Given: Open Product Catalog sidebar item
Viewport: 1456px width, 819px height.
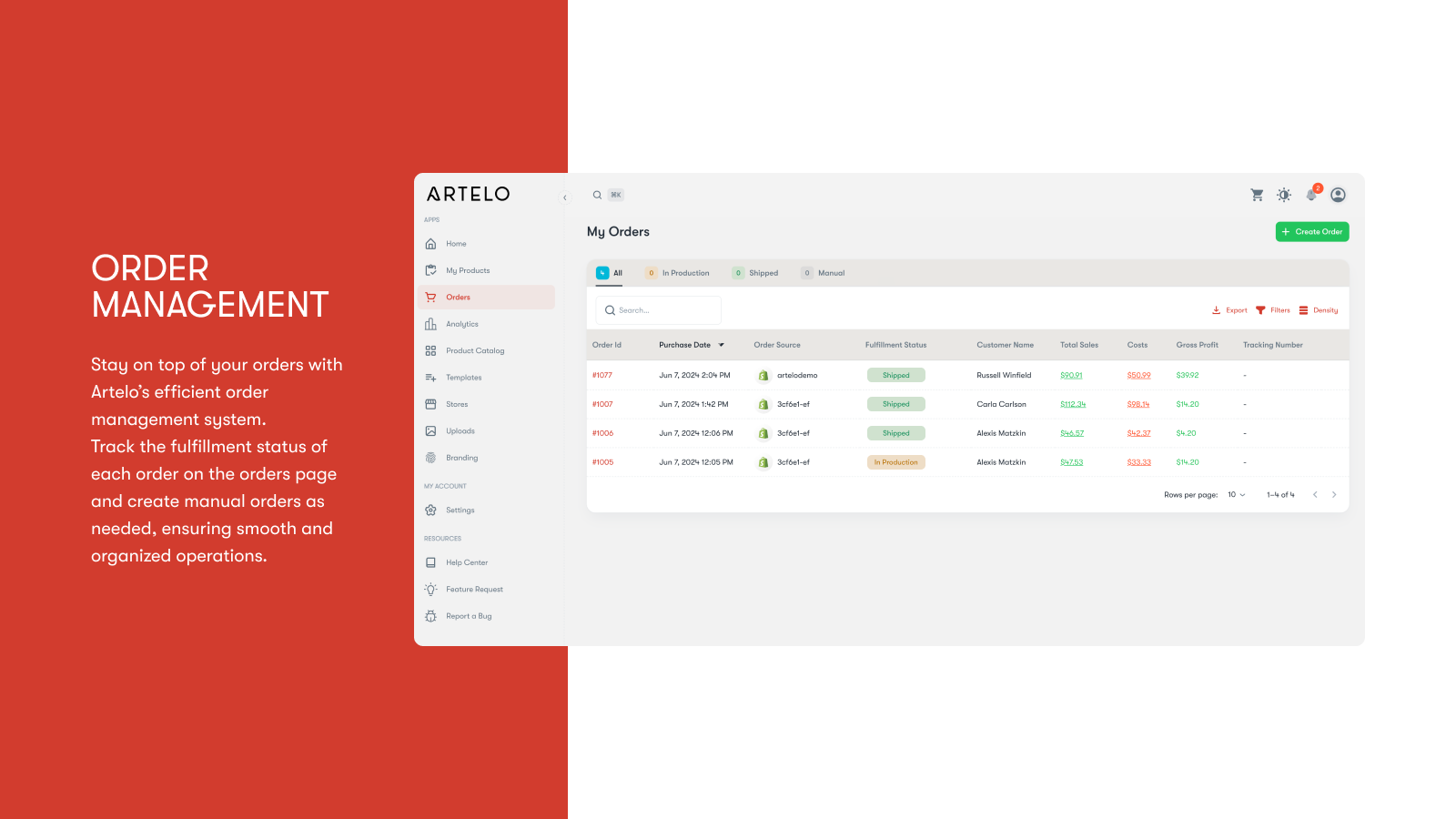Looking at the screenshot, I should tap(487, 350).
